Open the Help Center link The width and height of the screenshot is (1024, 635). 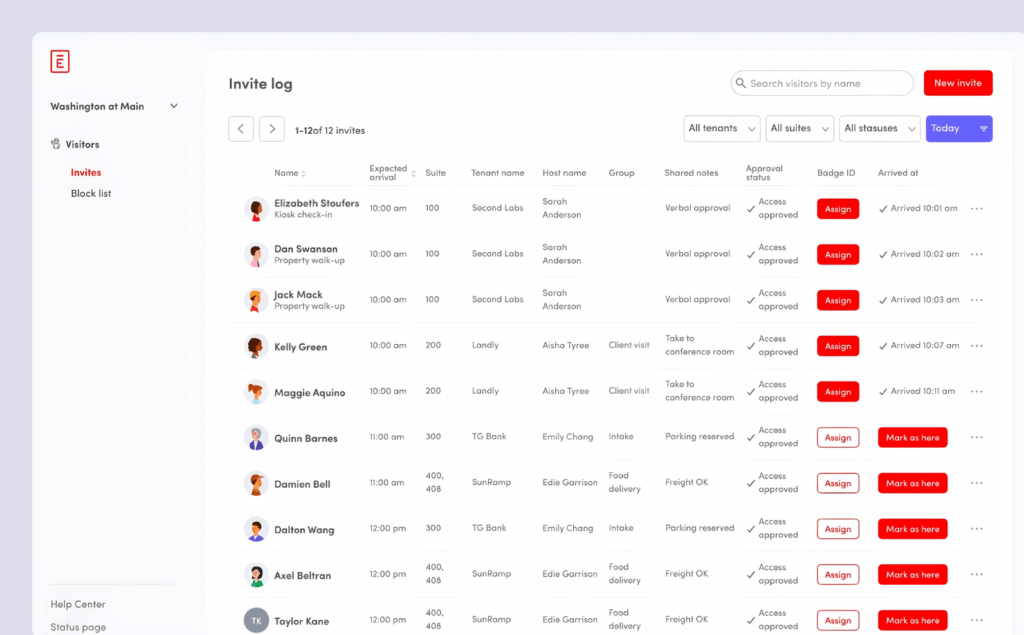(x=78, y=604)
